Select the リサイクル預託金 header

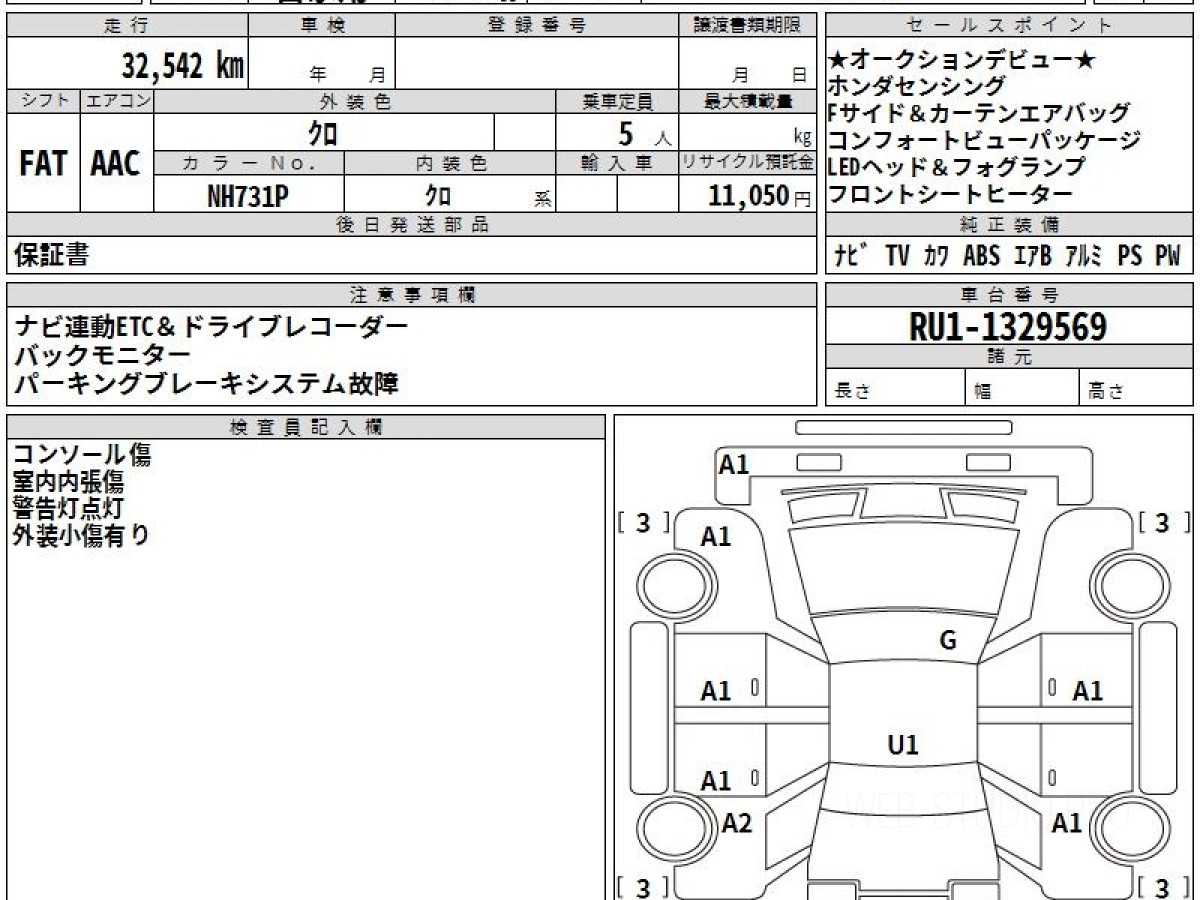[x=748, y=163]
